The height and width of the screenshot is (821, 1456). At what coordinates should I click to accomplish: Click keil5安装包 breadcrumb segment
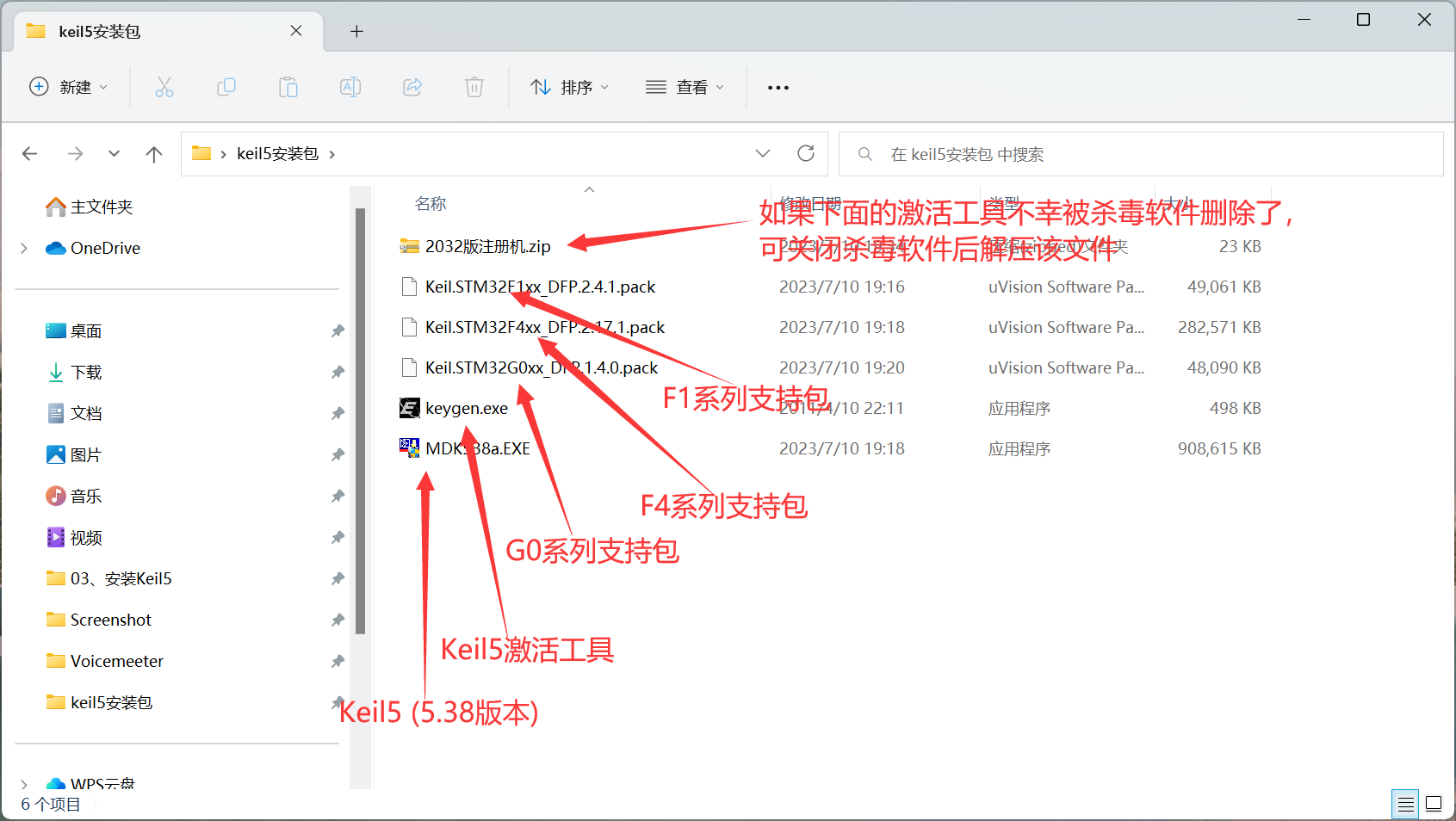click(x=277, y=154)
